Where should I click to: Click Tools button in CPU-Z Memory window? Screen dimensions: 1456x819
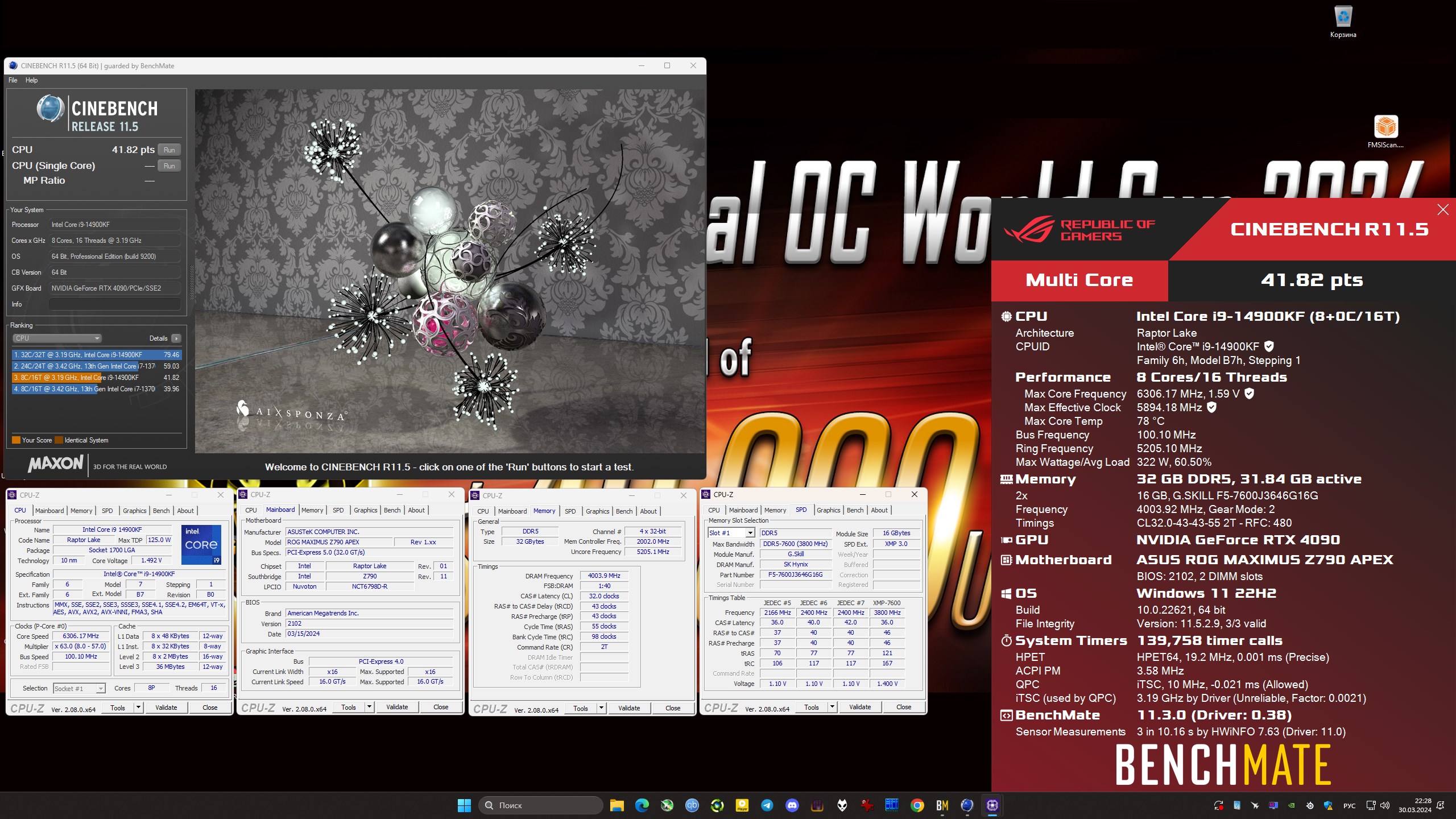pos(581,708)
